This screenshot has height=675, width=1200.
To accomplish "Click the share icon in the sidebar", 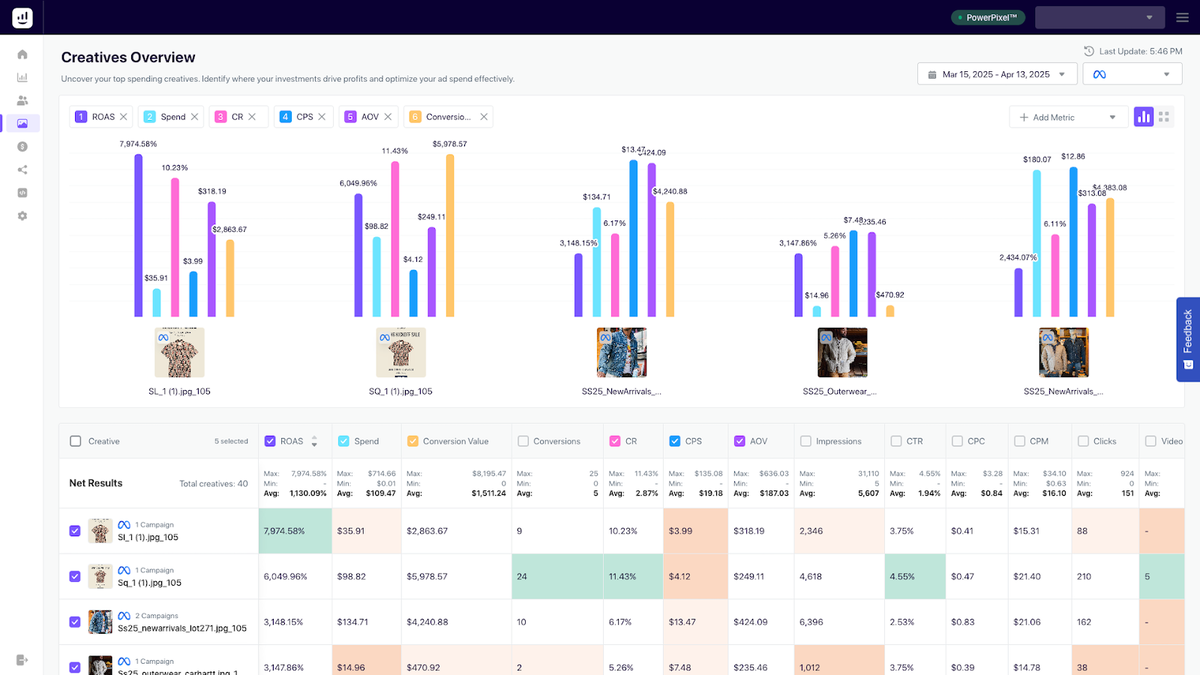I will coord(21,169).
